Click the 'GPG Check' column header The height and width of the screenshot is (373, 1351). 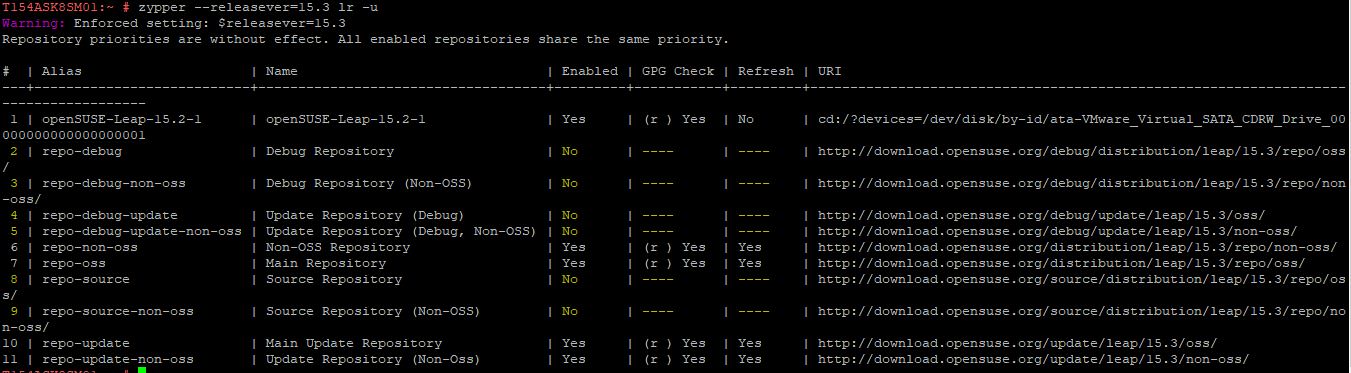click(x=677, y=71)
